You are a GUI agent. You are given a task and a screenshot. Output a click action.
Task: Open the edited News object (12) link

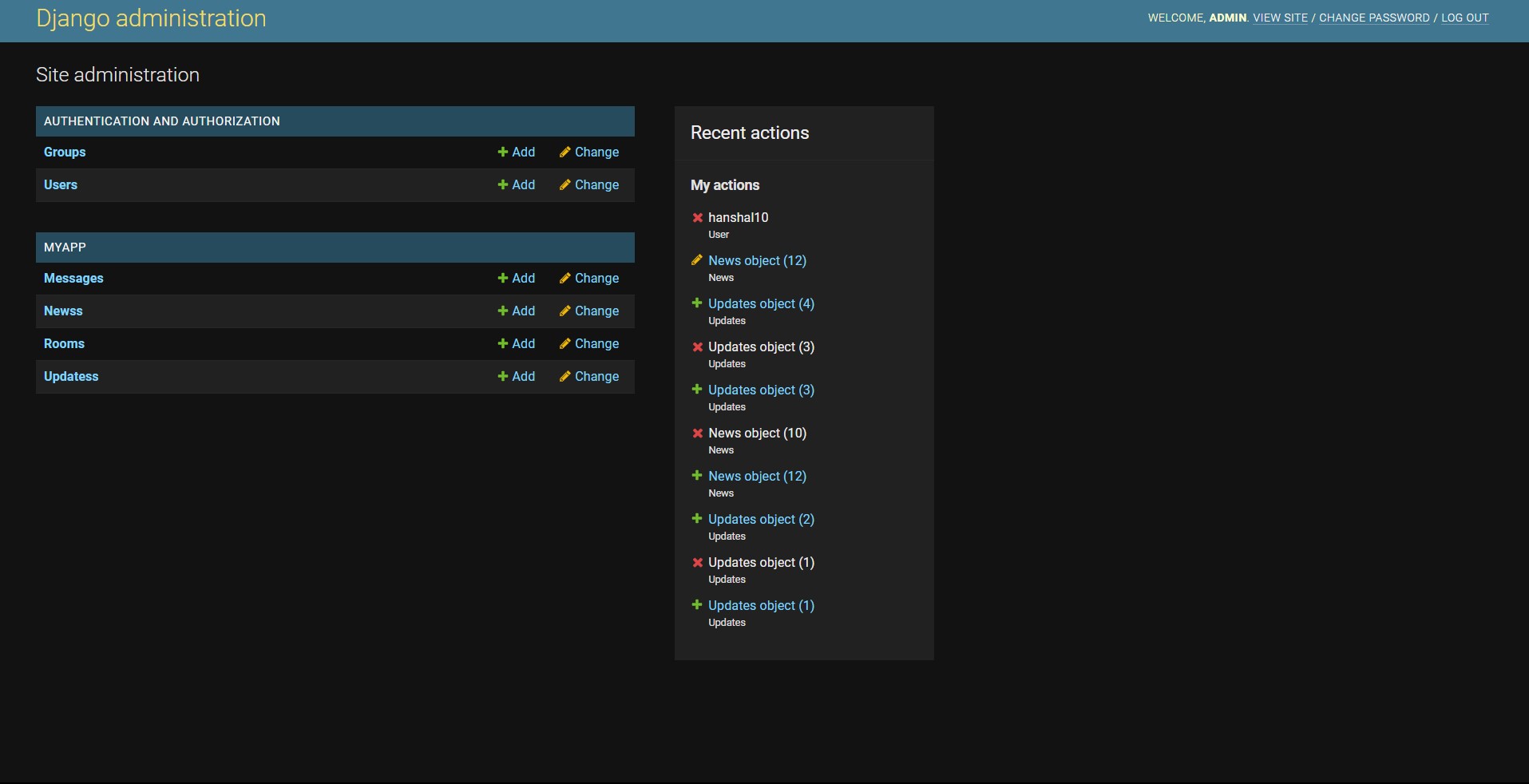tap(757, 260)
